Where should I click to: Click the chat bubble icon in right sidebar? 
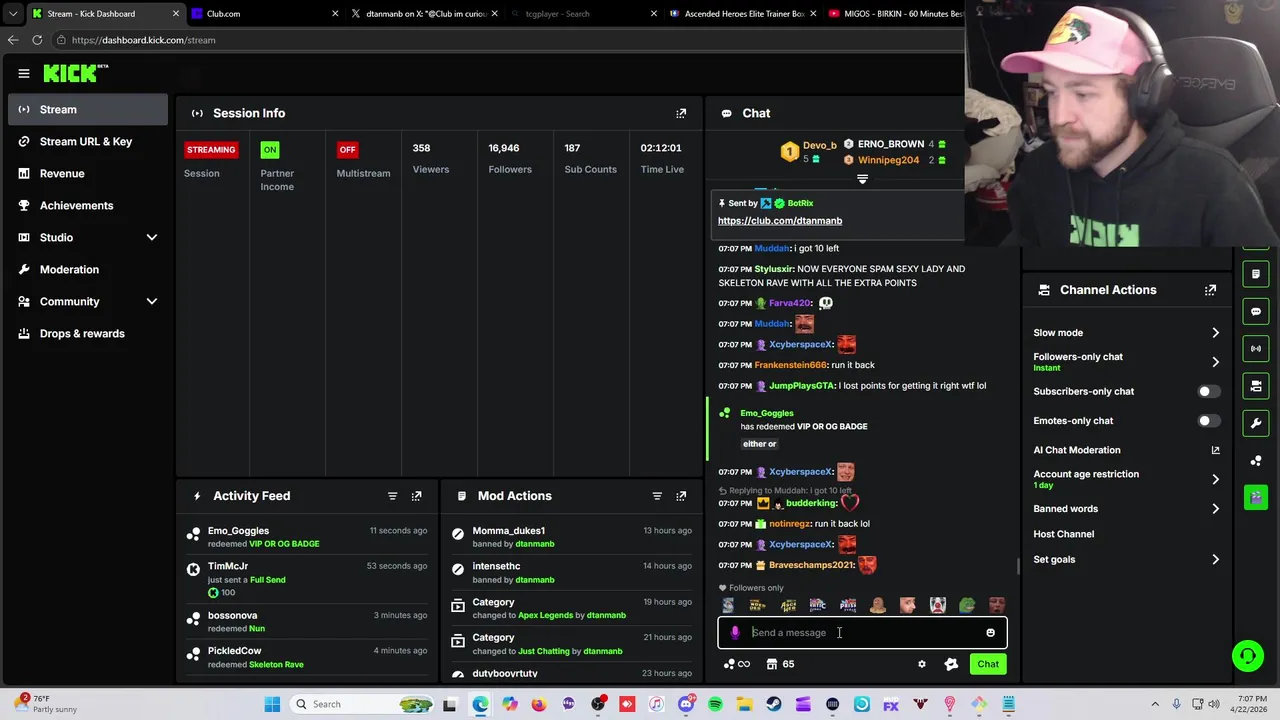(x=1256, y=311)
